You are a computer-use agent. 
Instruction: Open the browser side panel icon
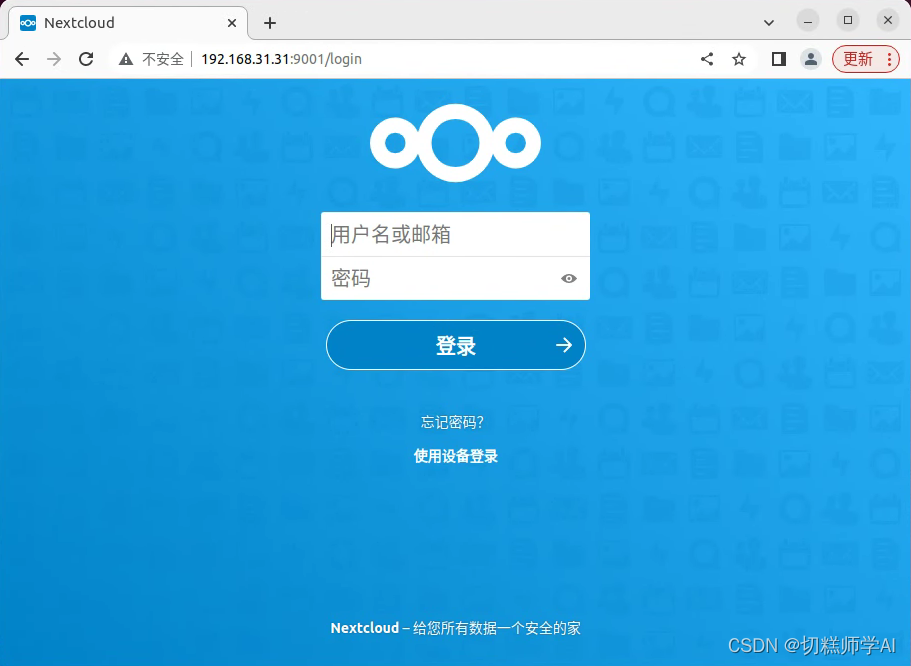[779, 59]
